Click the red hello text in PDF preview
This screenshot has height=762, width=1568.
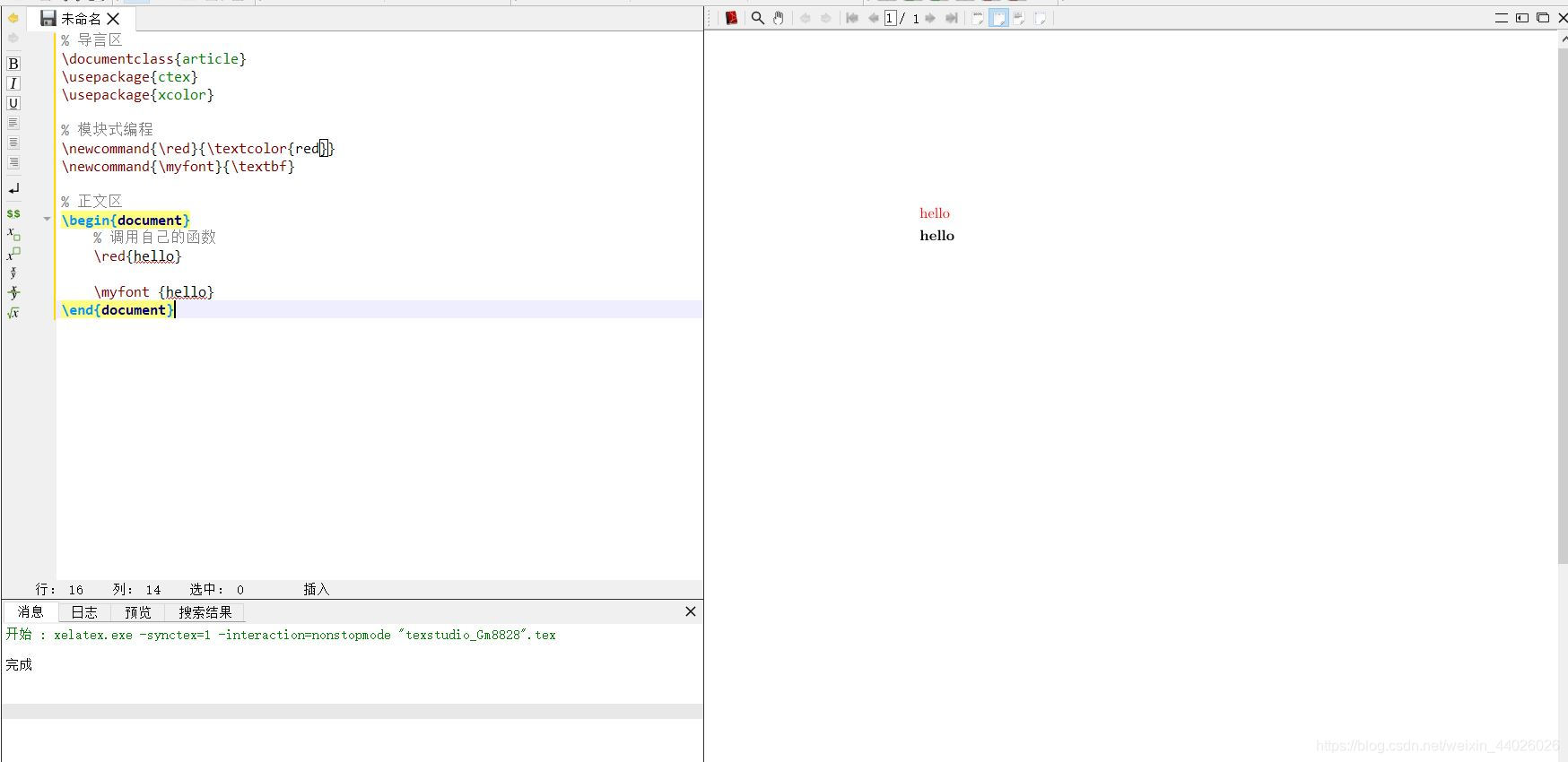point(934,213)
